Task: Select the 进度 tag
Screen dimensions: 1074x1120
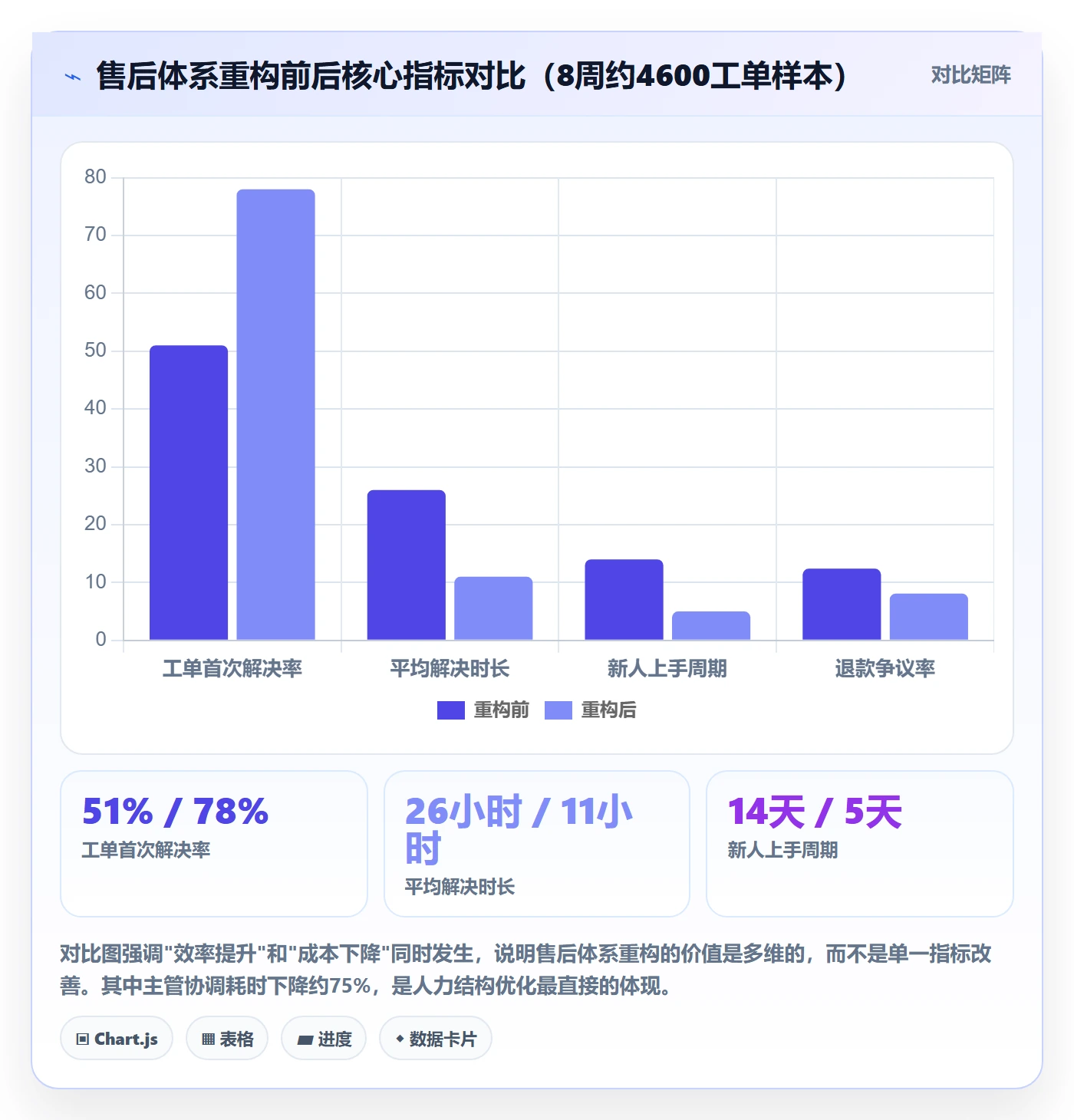Action: point(324,1039)
